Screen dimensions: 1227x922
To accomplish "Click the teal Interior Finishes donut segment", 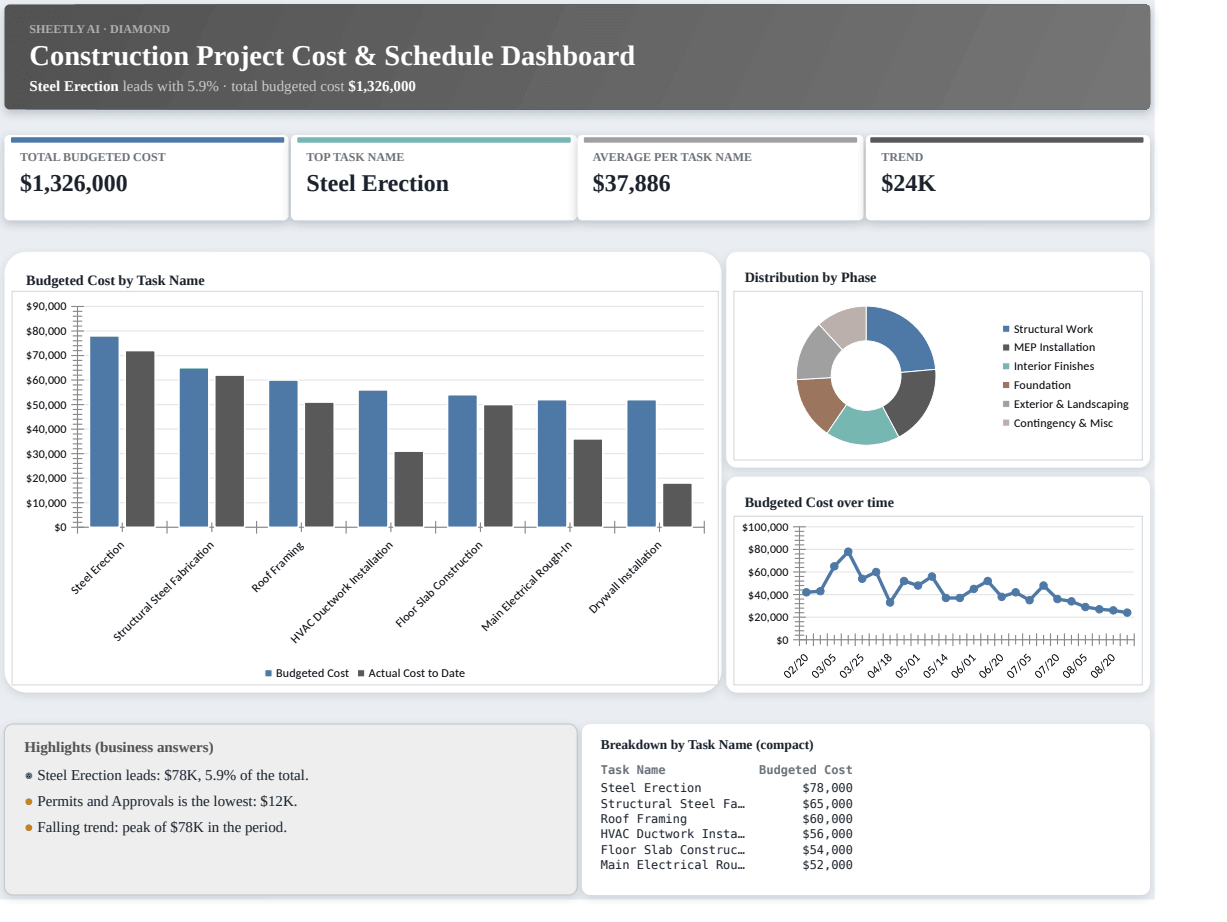I will point(864,426).
